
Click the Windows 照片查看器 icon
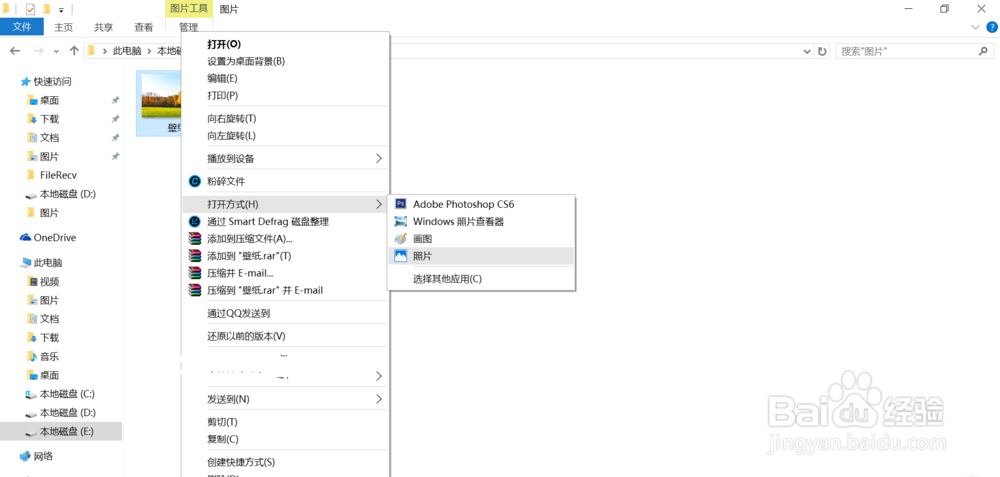[x=401, y=222]
